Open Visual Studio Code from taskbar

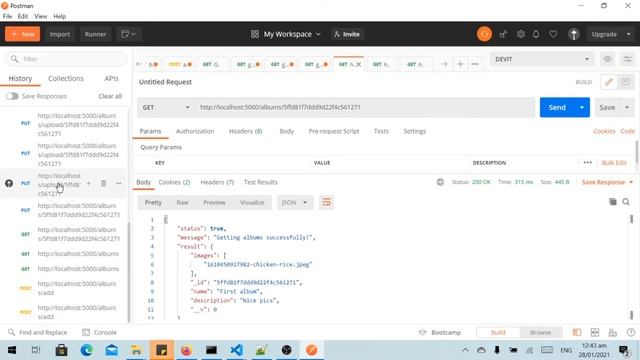(236, 350)
